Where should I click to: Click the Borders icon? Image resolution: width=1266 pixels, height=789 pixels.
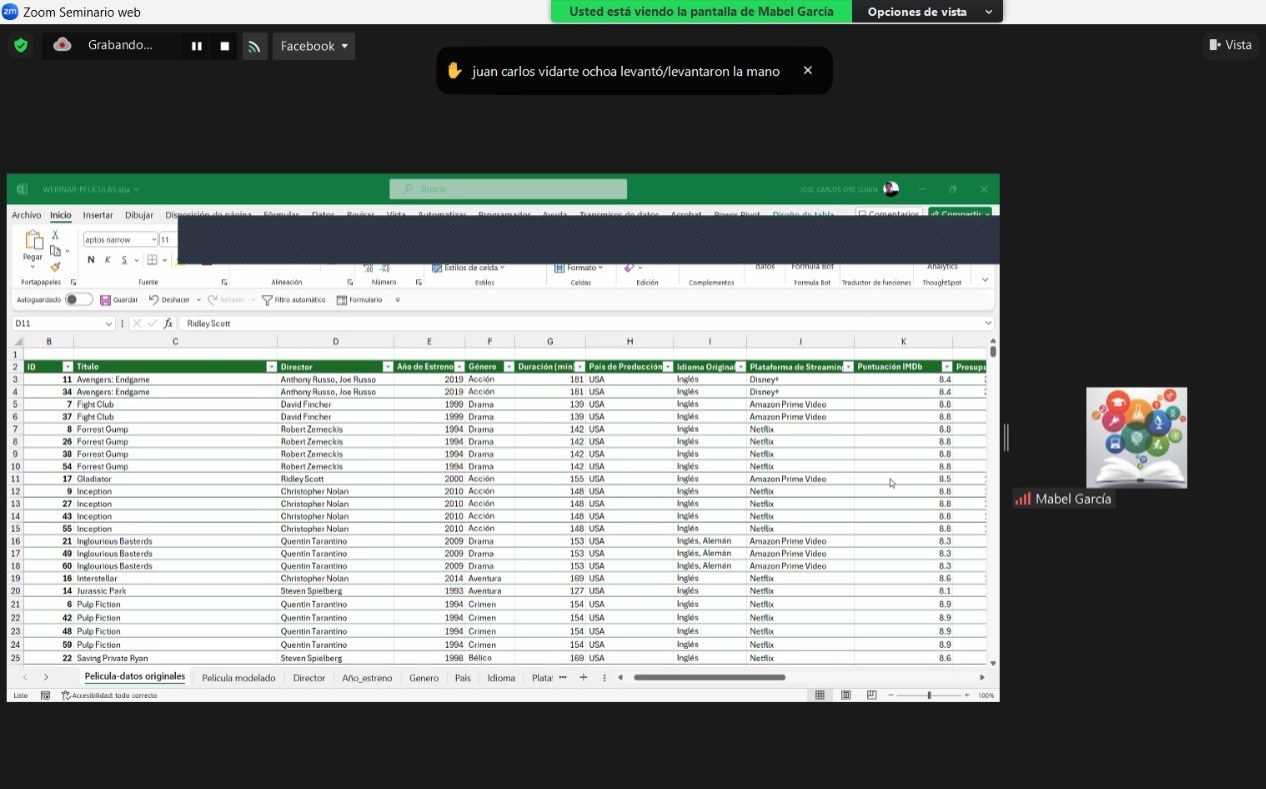pyautogui.click(x=153, y=260)
